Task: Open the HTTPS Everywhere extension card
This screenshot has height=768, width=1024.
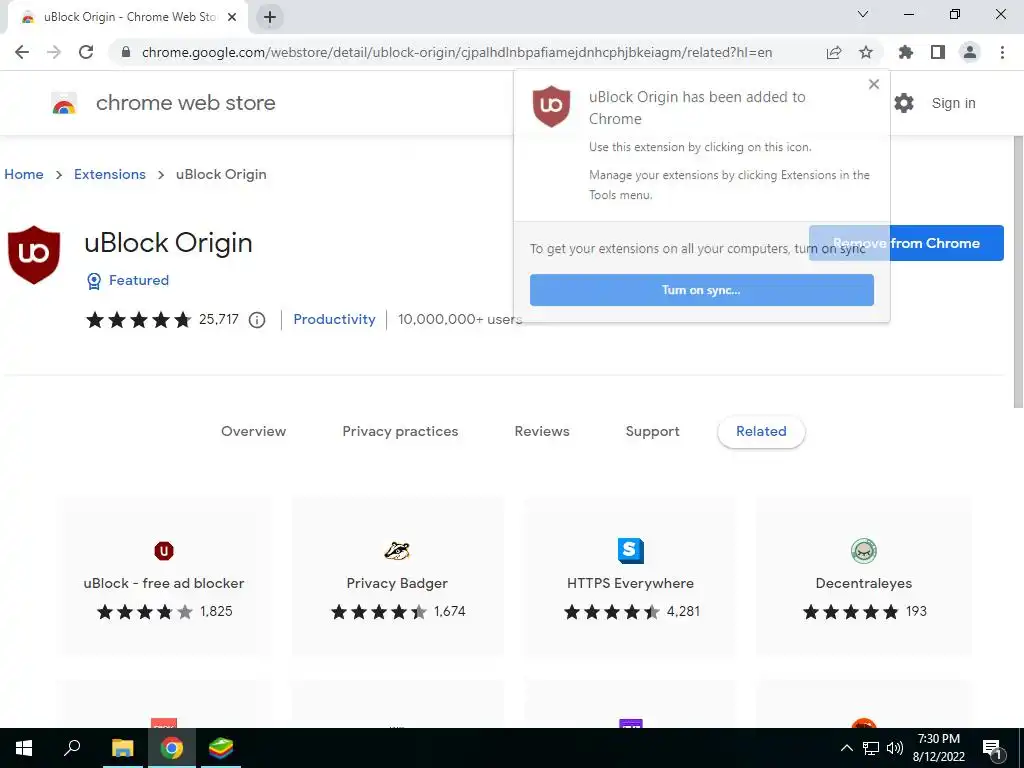Action: pyautogui.click(x=630, y=576)
